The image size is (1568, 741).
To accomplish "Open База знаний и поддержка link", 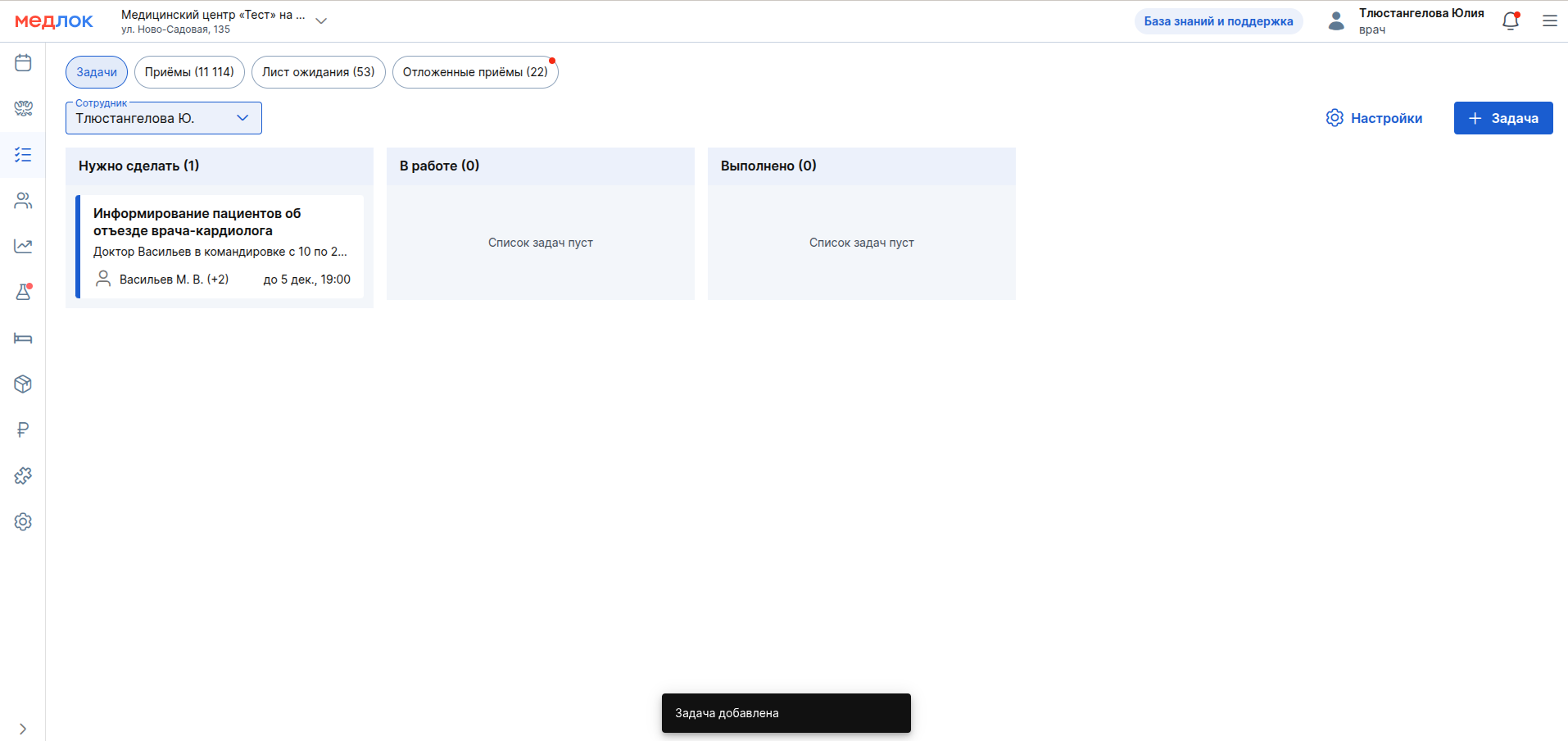I will click(1218, 21).
